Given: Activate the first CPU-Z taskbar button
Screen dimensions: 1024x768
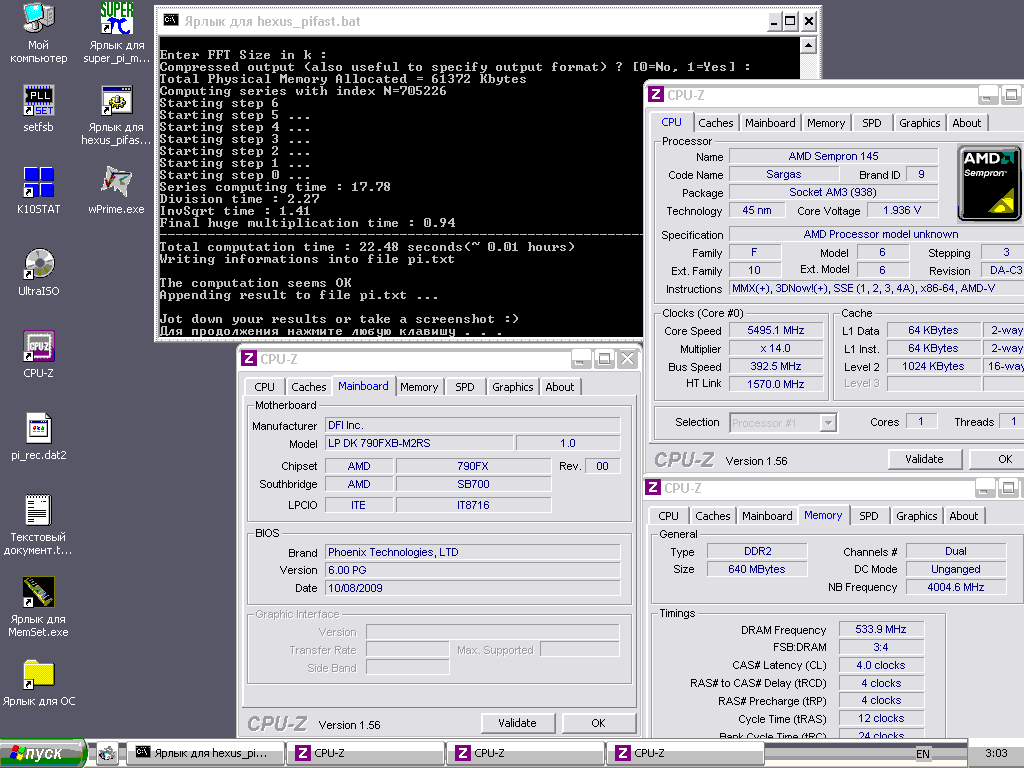Looking at the screenshot, I should (x=365, y=753).
